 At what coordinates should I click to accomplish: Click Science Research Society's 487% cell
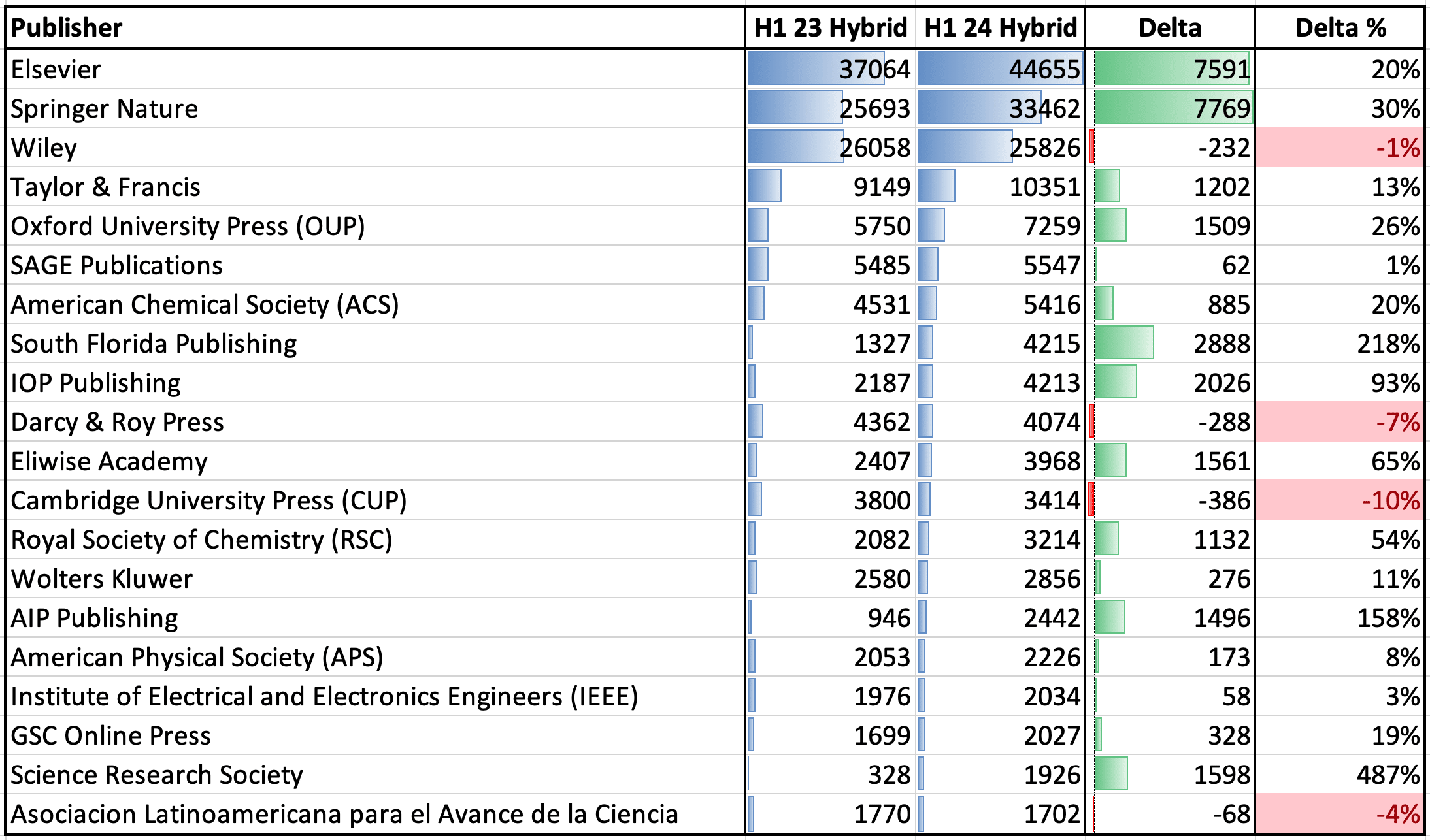[1340, 774]
